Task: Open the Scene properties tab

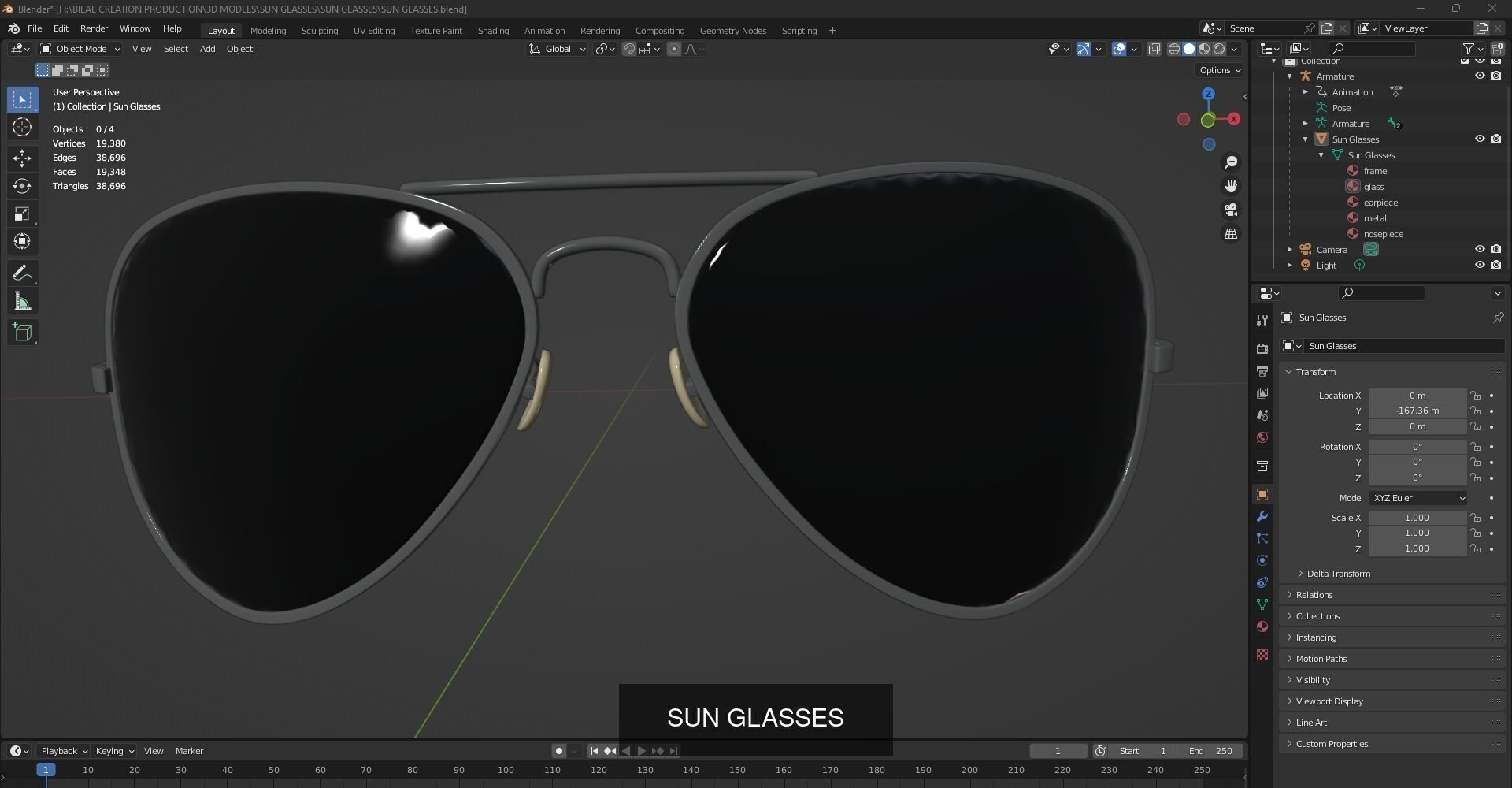Action: pos(1262,414)
